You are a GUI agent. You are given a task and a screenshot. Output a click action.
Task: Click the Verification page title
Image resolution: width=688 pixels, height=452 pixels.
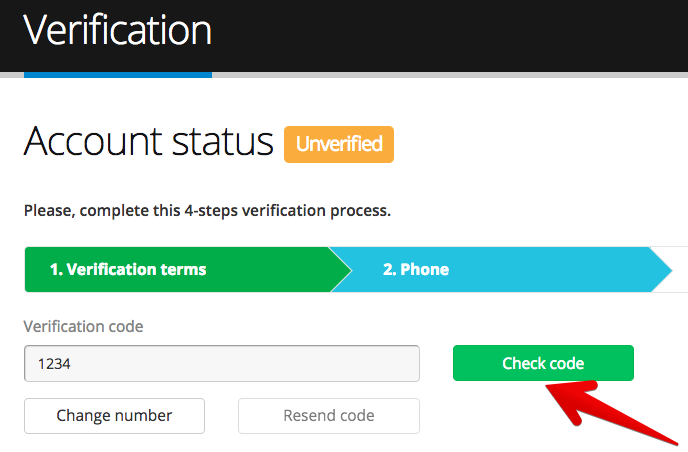[x=117, y=30]
